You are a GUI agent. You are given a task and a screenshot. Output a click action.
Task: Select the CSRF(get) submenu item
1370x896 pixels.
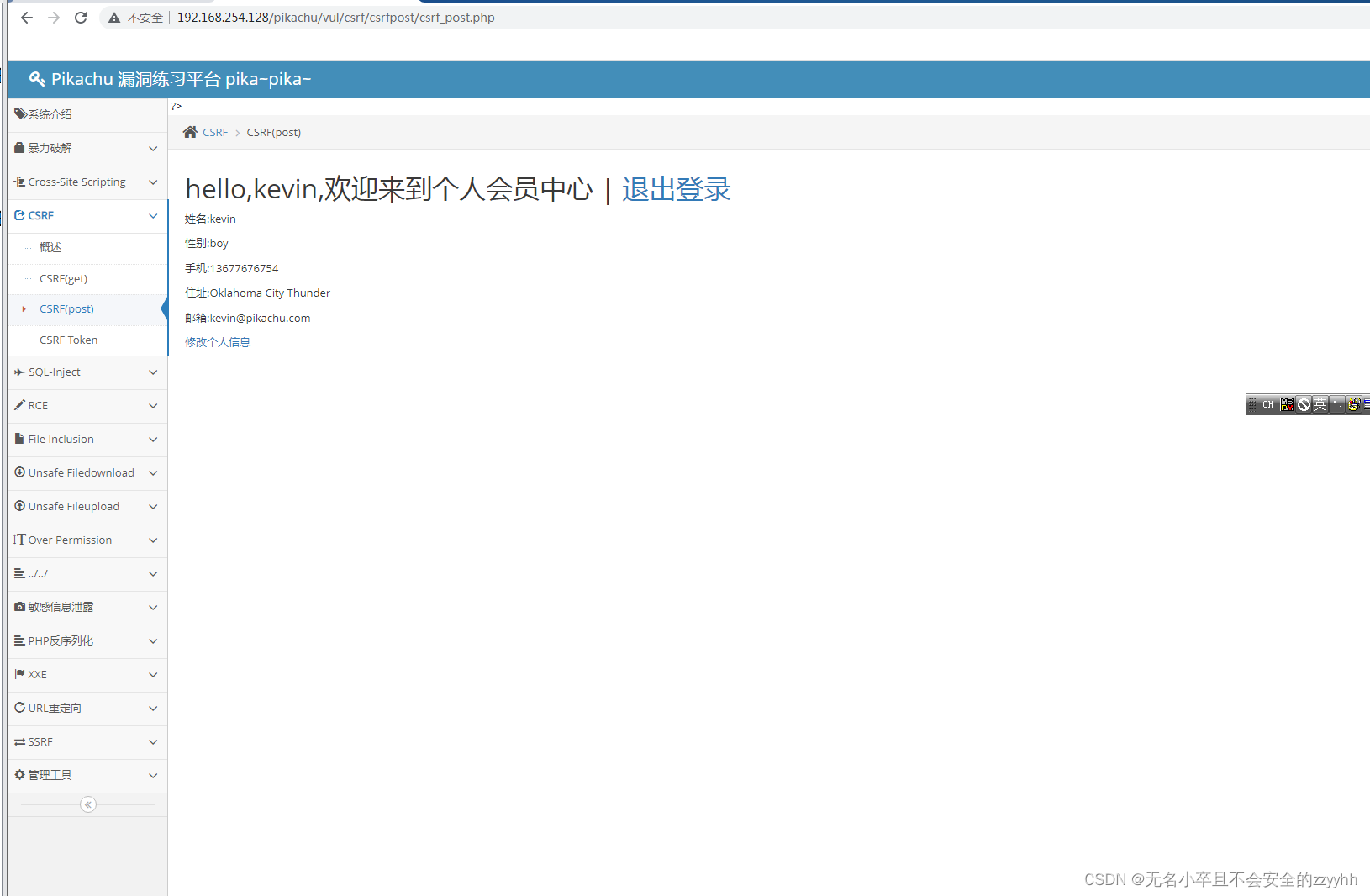point(64,278)
